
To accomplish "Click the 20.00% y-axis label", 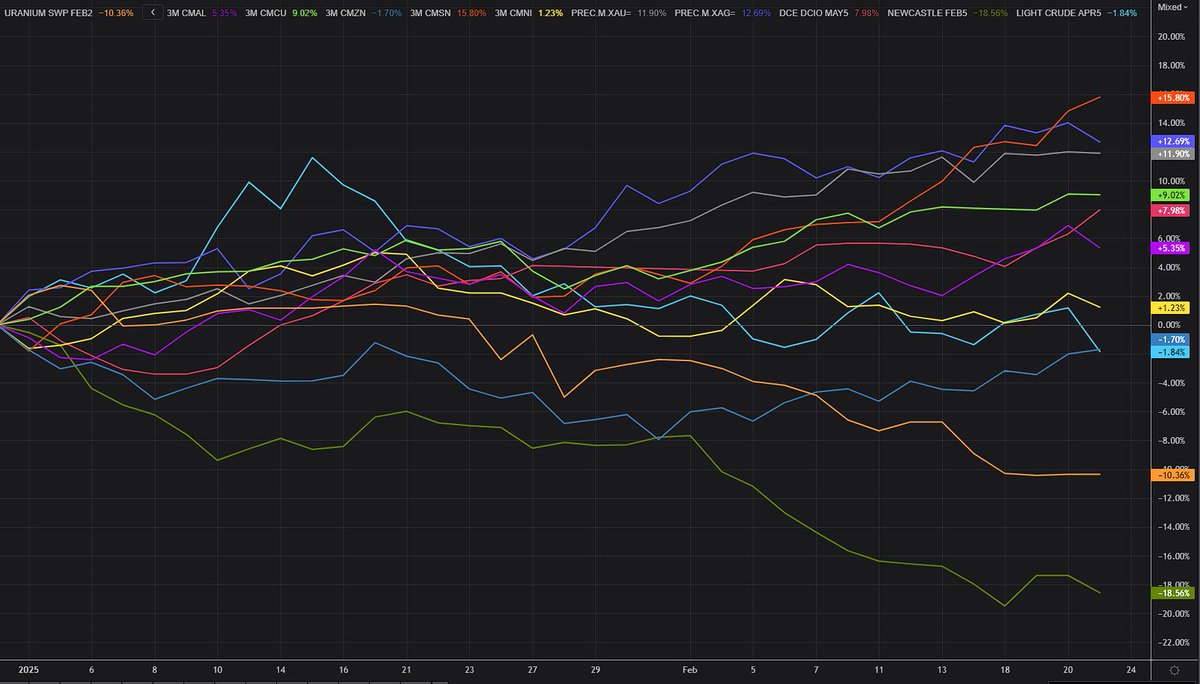I will coord(1171,37).
